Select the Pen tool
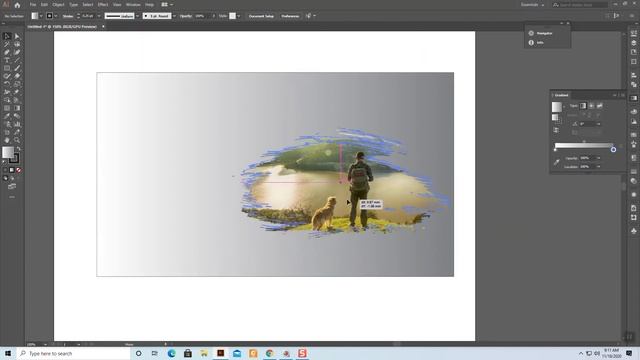640x360 pixels. 7,52
